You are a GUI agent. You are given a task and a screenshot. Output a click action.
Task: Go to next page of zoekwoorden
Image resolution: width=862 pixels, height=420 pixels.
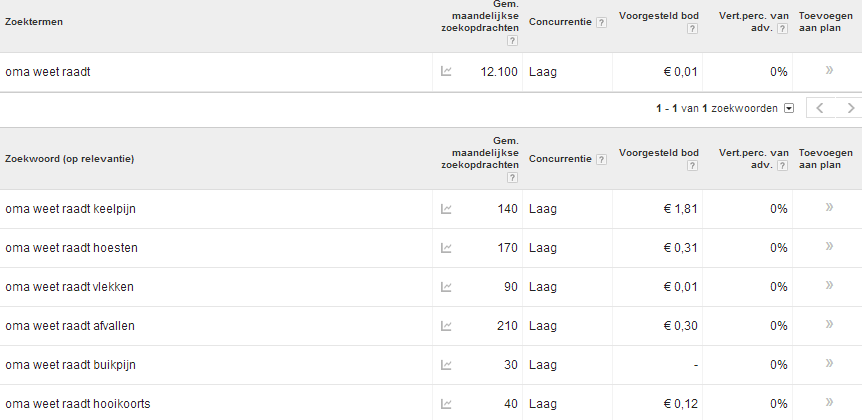pos(850,108)
